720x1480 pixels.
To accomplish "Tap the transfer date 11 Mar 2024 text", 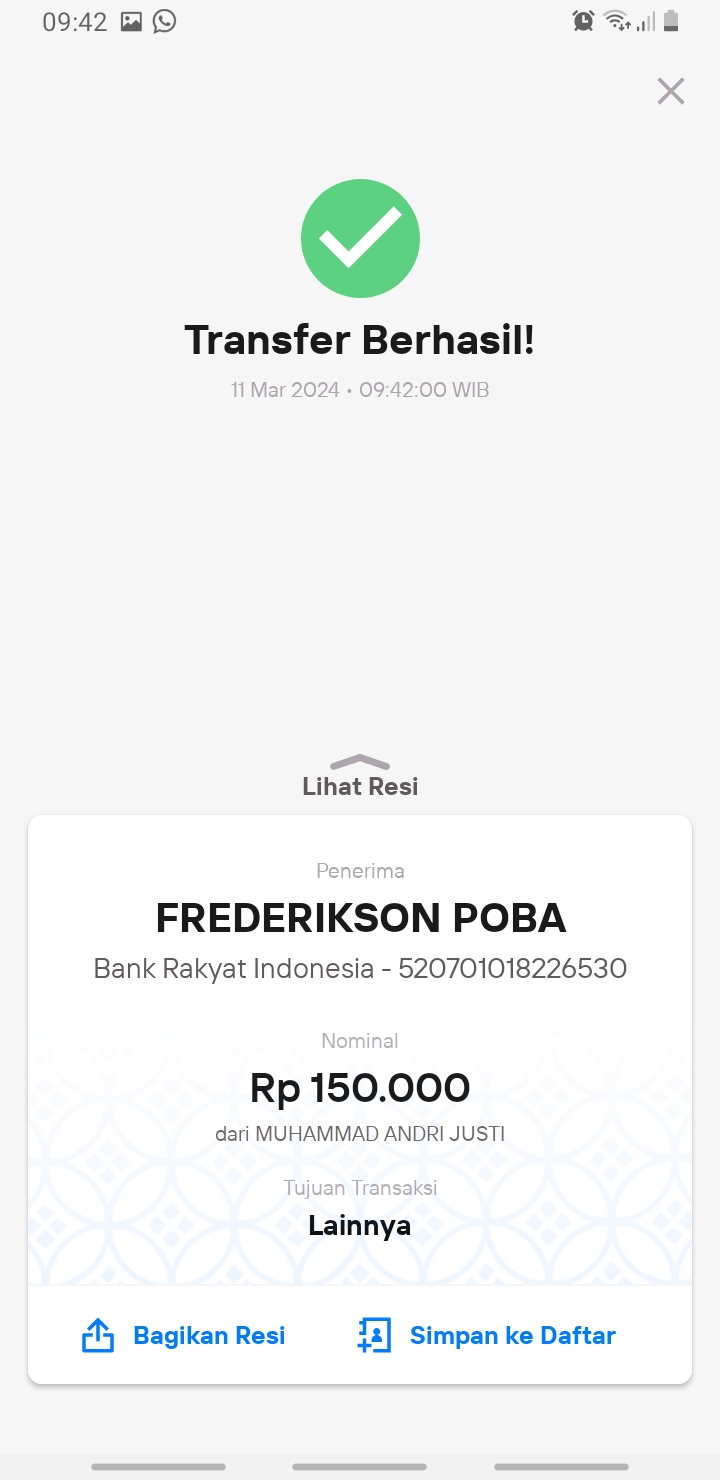I will [285, 390].
